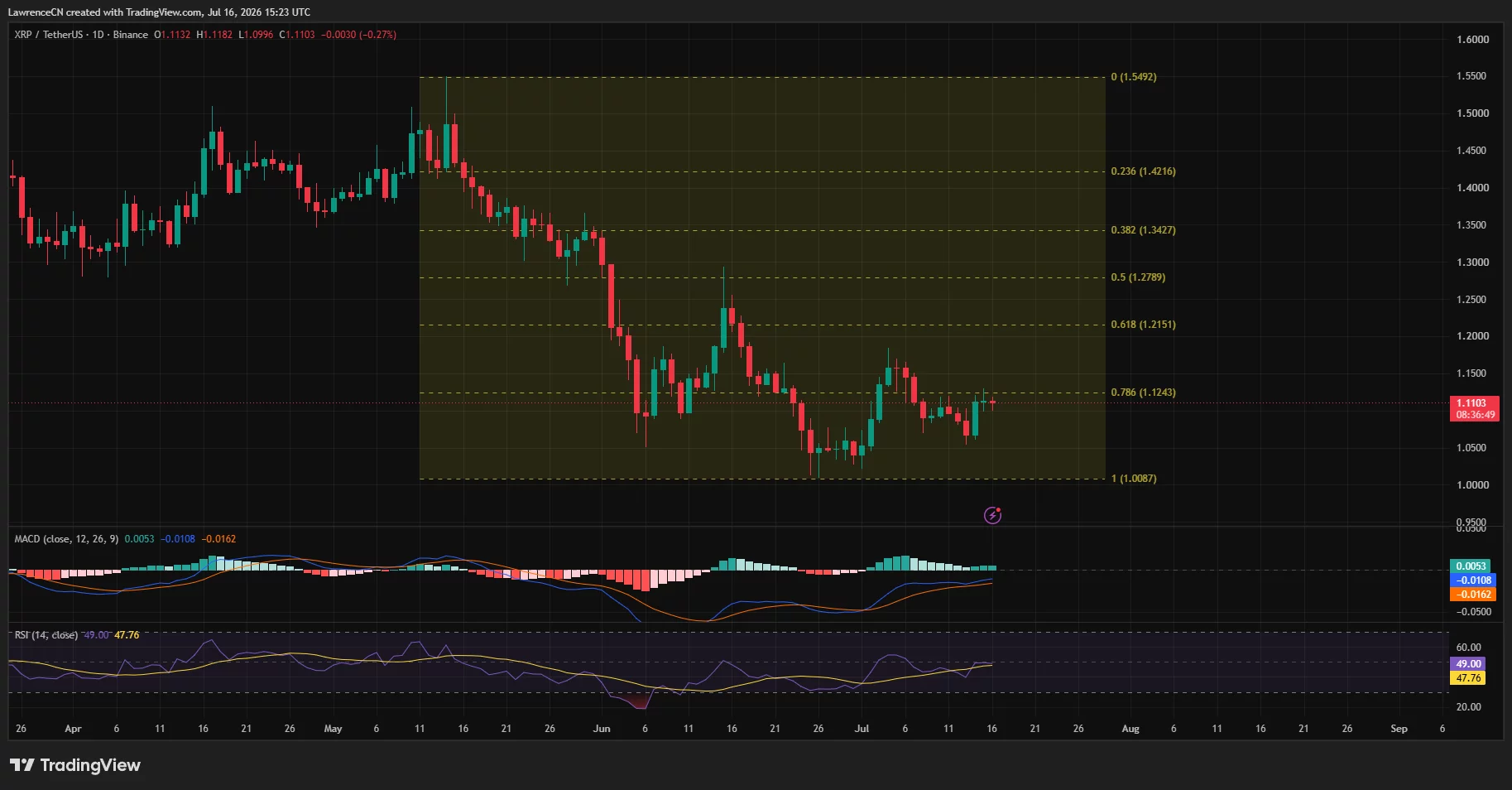1512x790 pixels.
Task: Select the Fibonacci 0.786 (1.1243) level label
Action: click(x=1143, y=393)
